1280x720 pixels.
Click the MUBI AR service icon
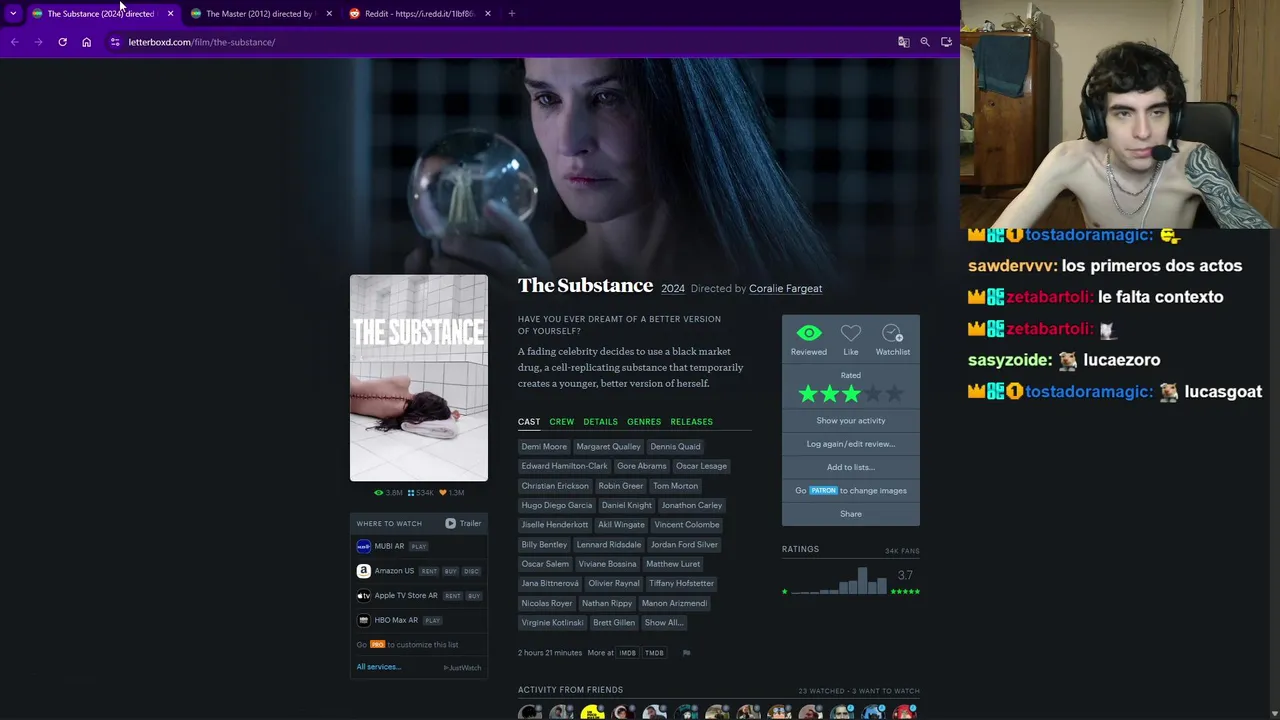pyautogui.click(x=363, y=547)
